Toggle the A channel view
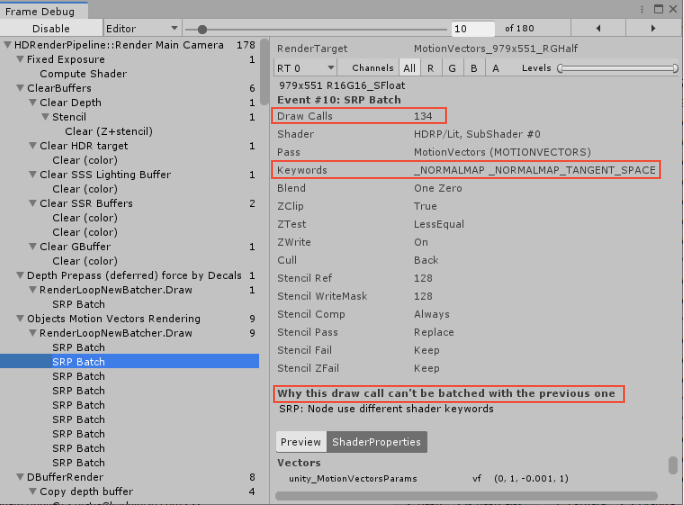This screenshot has width=684, height=505. tap(496, 68)
